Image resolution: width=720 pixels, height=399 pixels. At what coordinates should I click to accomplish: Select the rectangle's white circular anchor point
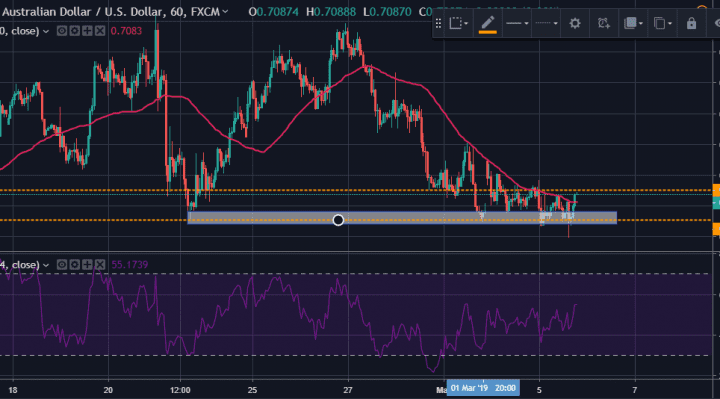(x=338, y=220)
